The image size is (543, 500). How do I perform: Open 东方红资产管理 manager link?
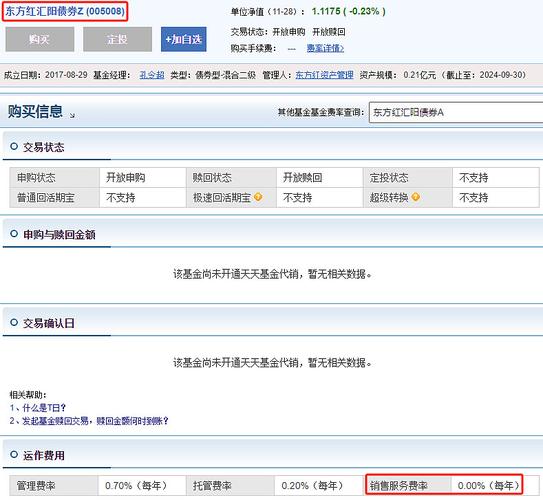324,75
